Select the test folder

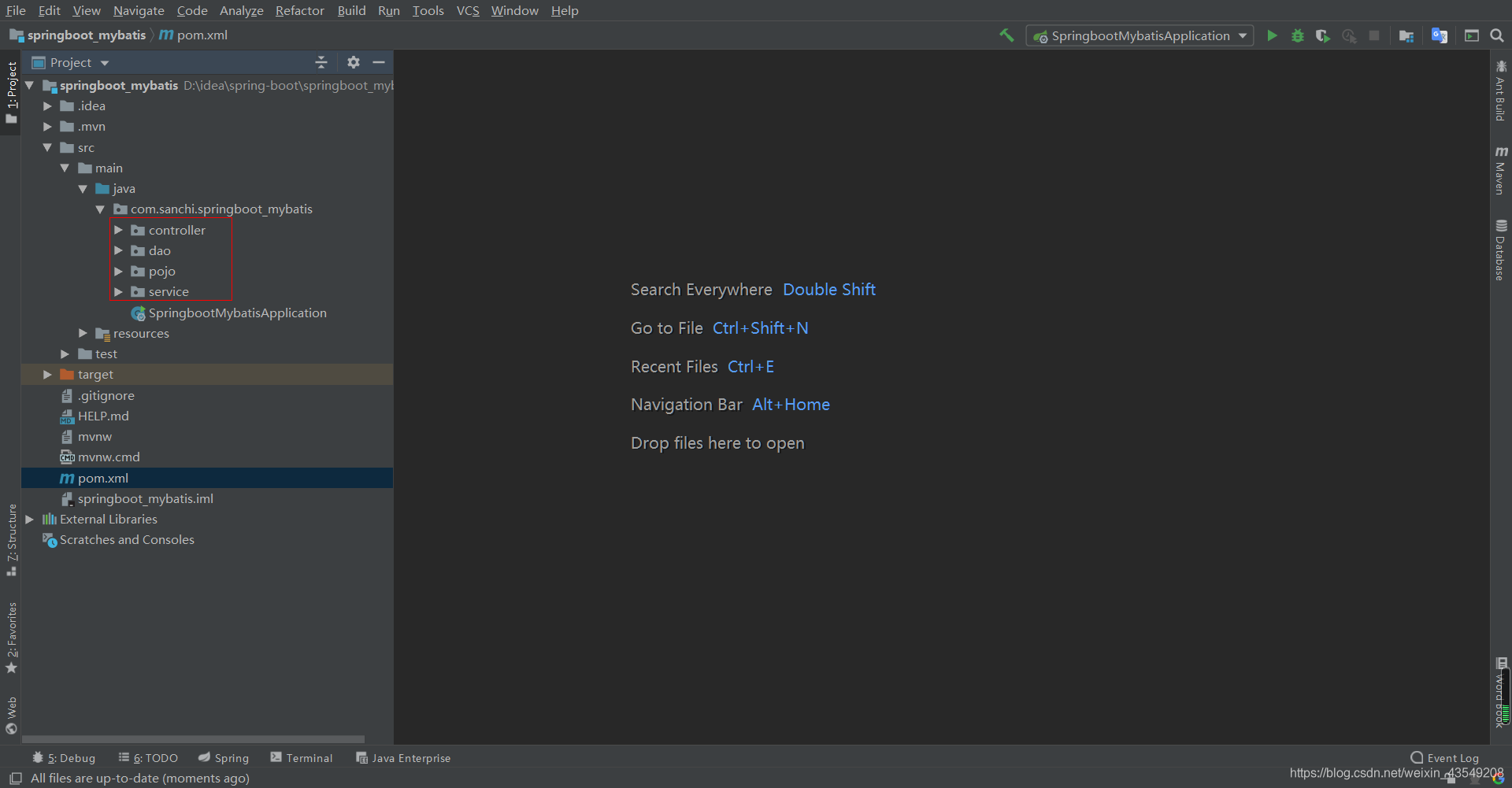(x=106, y=353)
